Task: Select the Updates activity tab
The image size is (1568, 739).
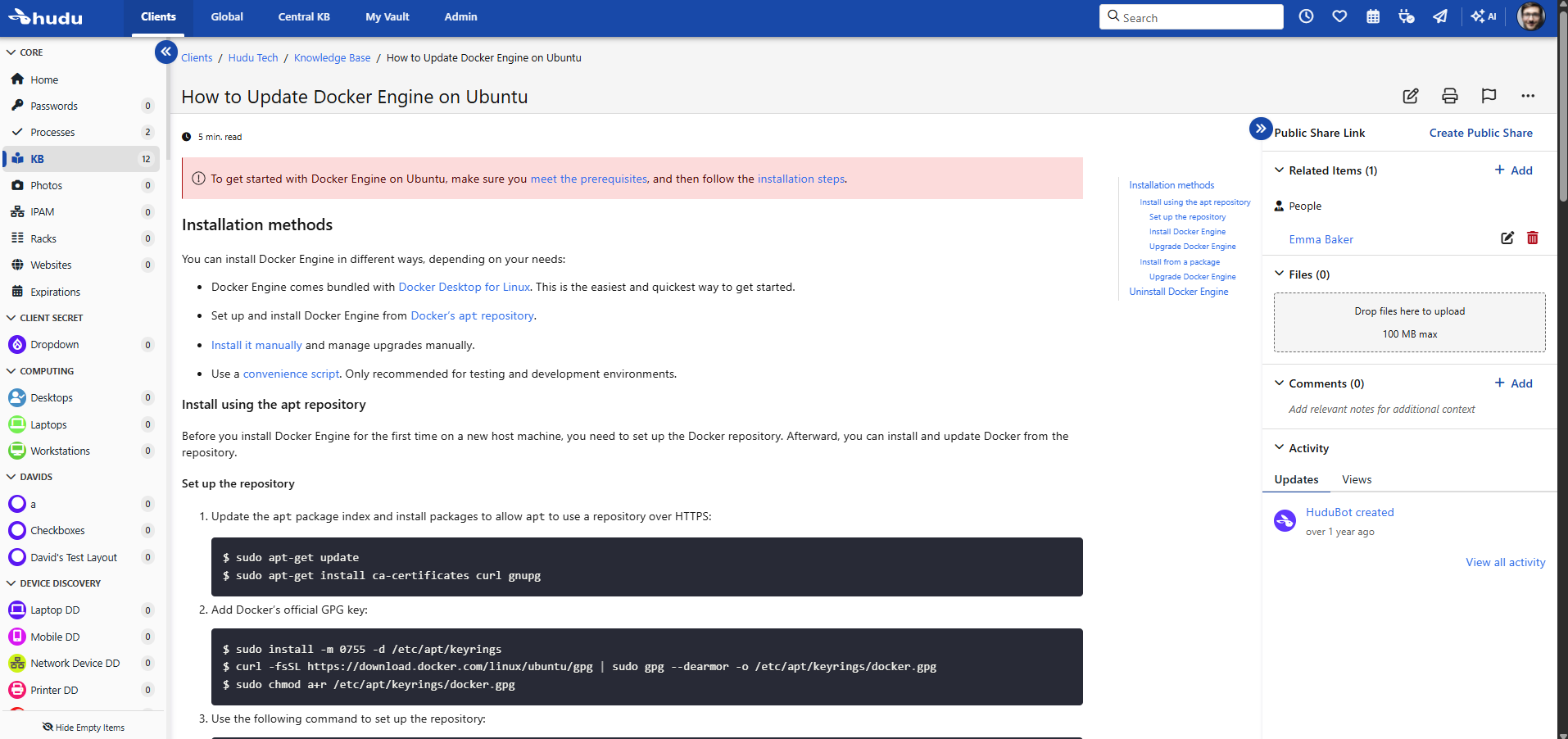Action: pyautogui.click(x=1296, y=479)
